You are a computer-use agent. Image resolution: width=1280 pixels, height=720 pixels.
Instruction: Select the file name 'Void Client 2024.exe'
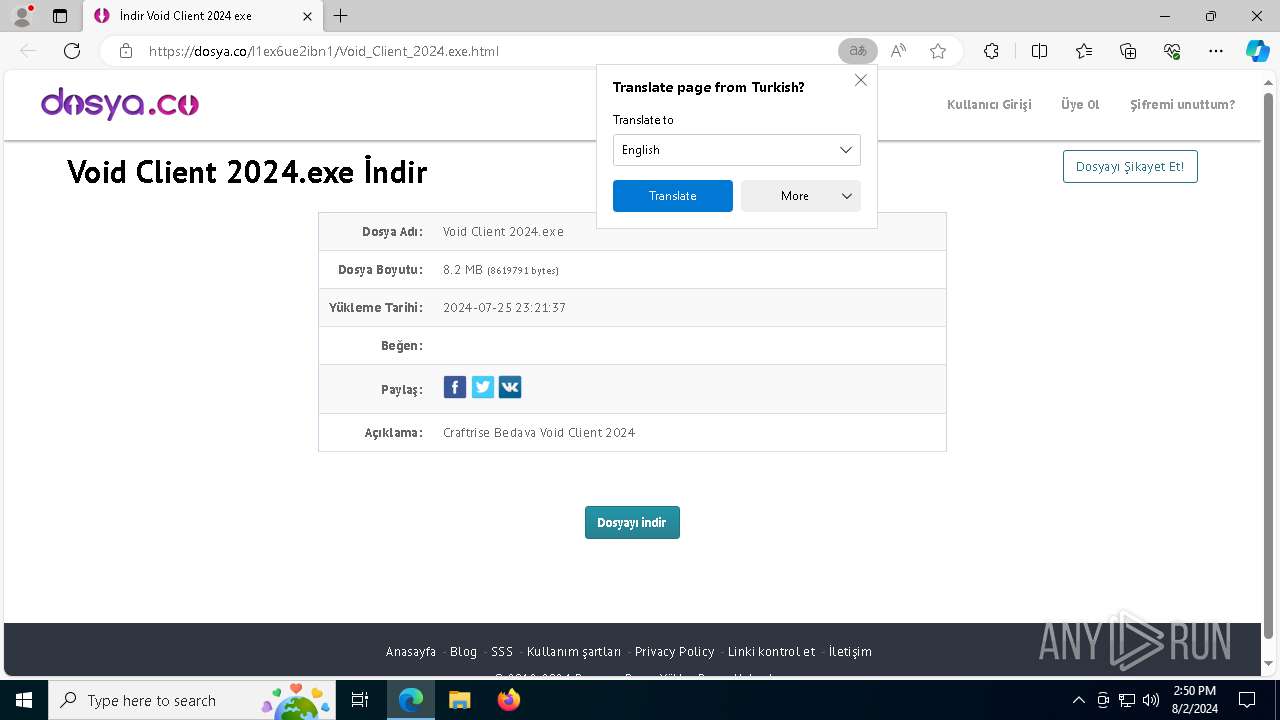(503, 231)
